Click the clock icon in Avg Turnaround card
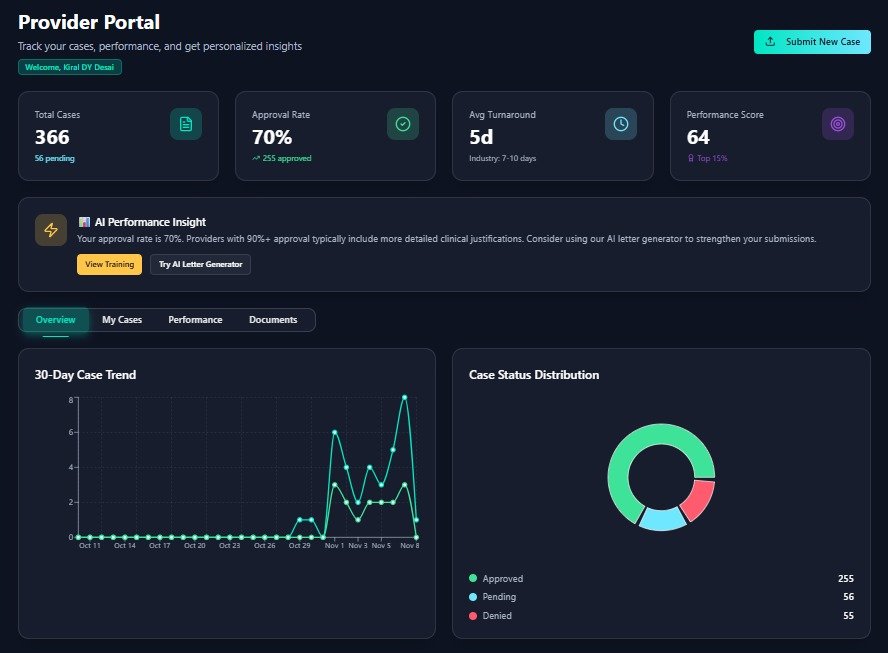This screenshot has height=653, width=888. tap(620, 124)
